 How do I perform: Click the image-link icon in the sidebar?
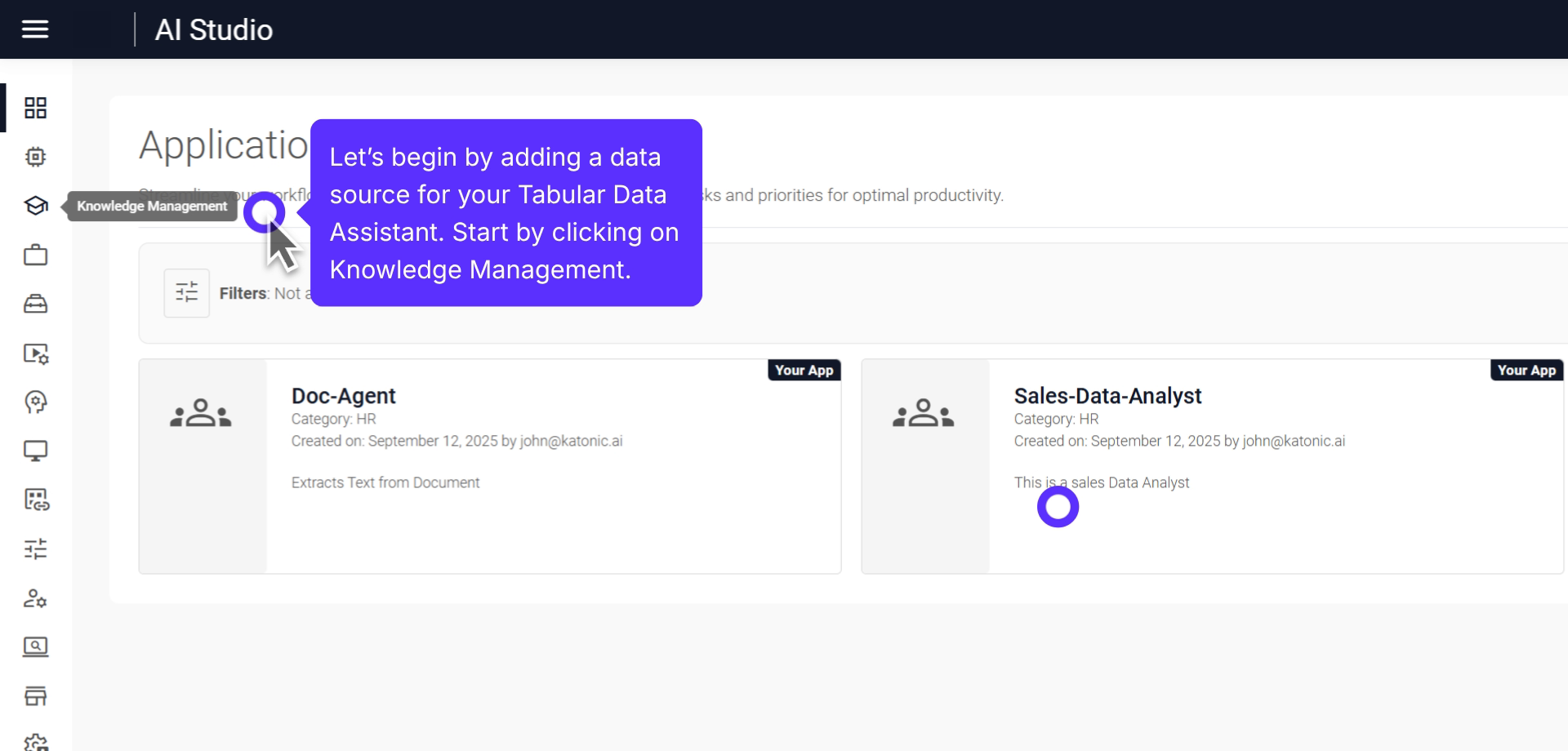[36, 500]
